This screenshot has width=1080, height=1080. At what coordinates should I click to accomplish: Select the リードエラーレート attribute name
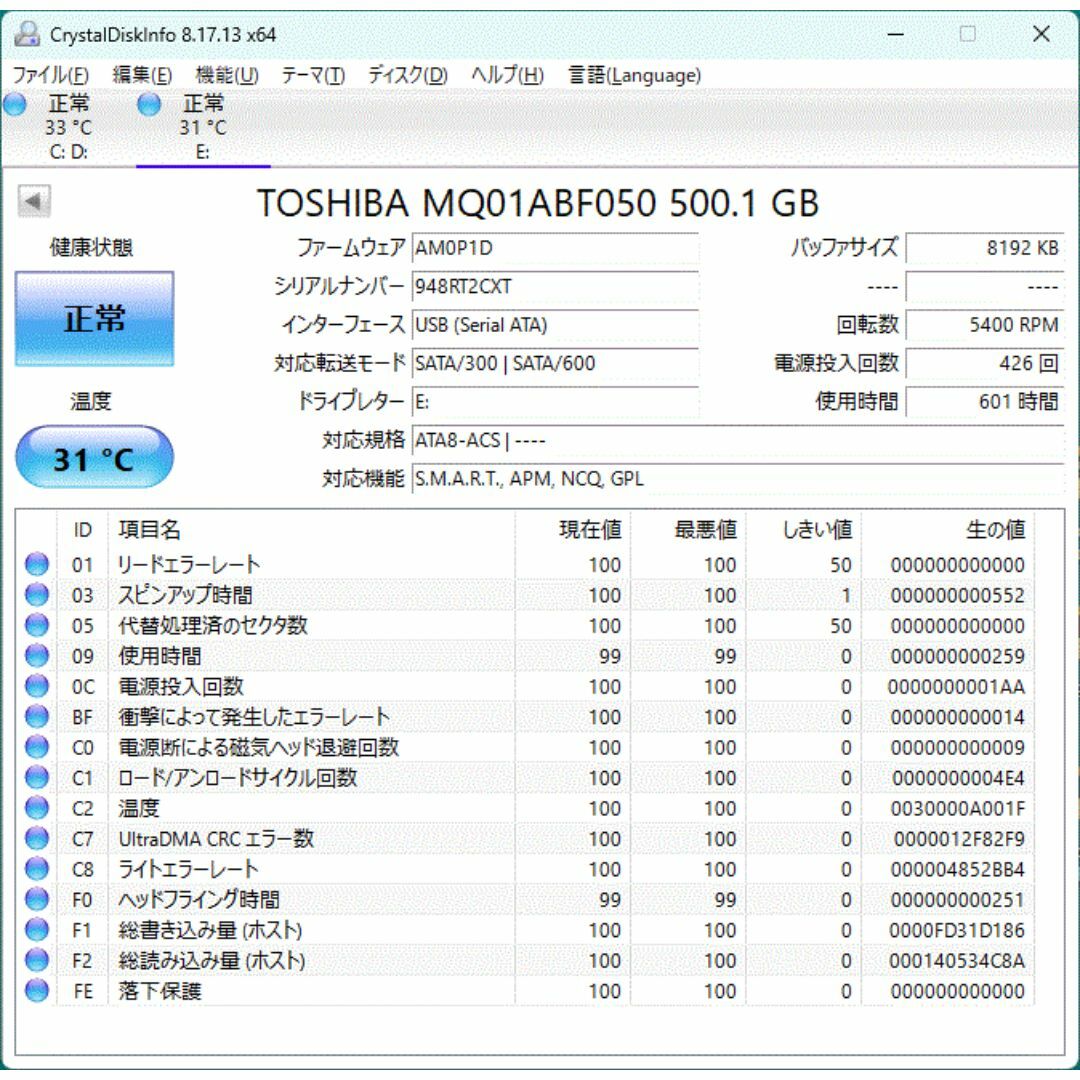pos(189,564)
